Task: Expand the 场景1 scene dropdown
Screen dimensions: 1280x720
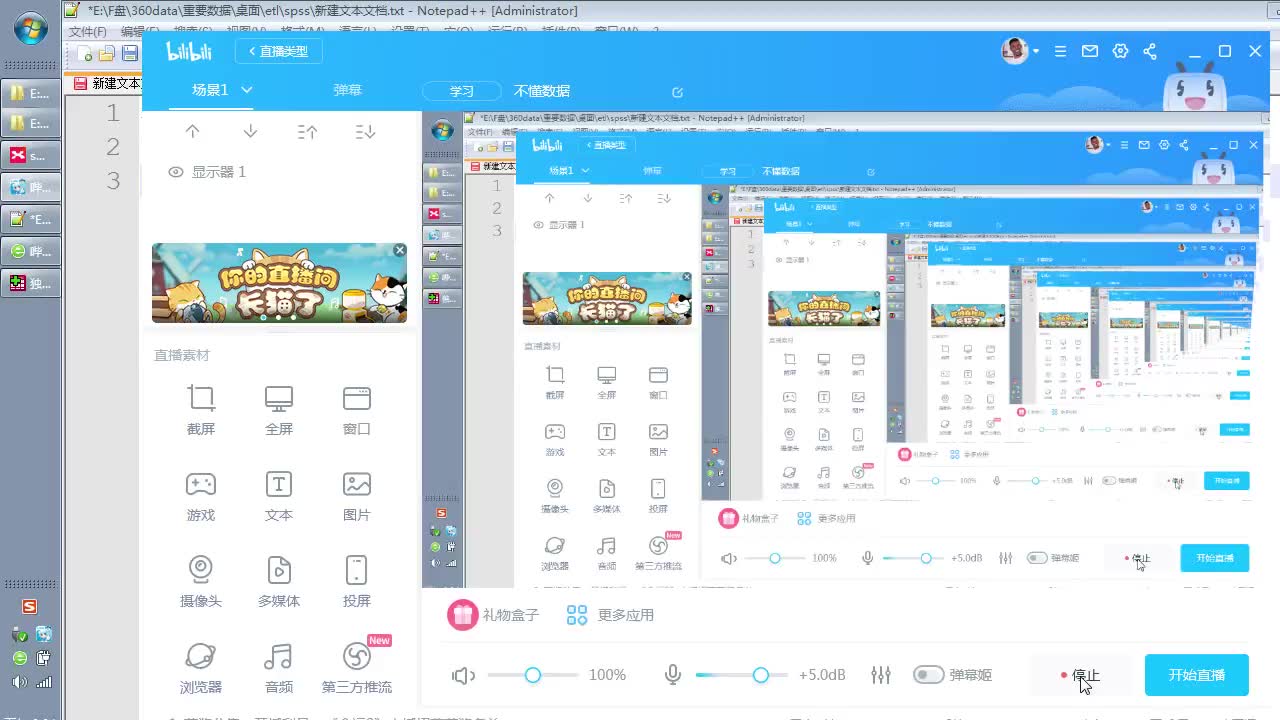Action: pyautogui.click(x=245, y=89)
